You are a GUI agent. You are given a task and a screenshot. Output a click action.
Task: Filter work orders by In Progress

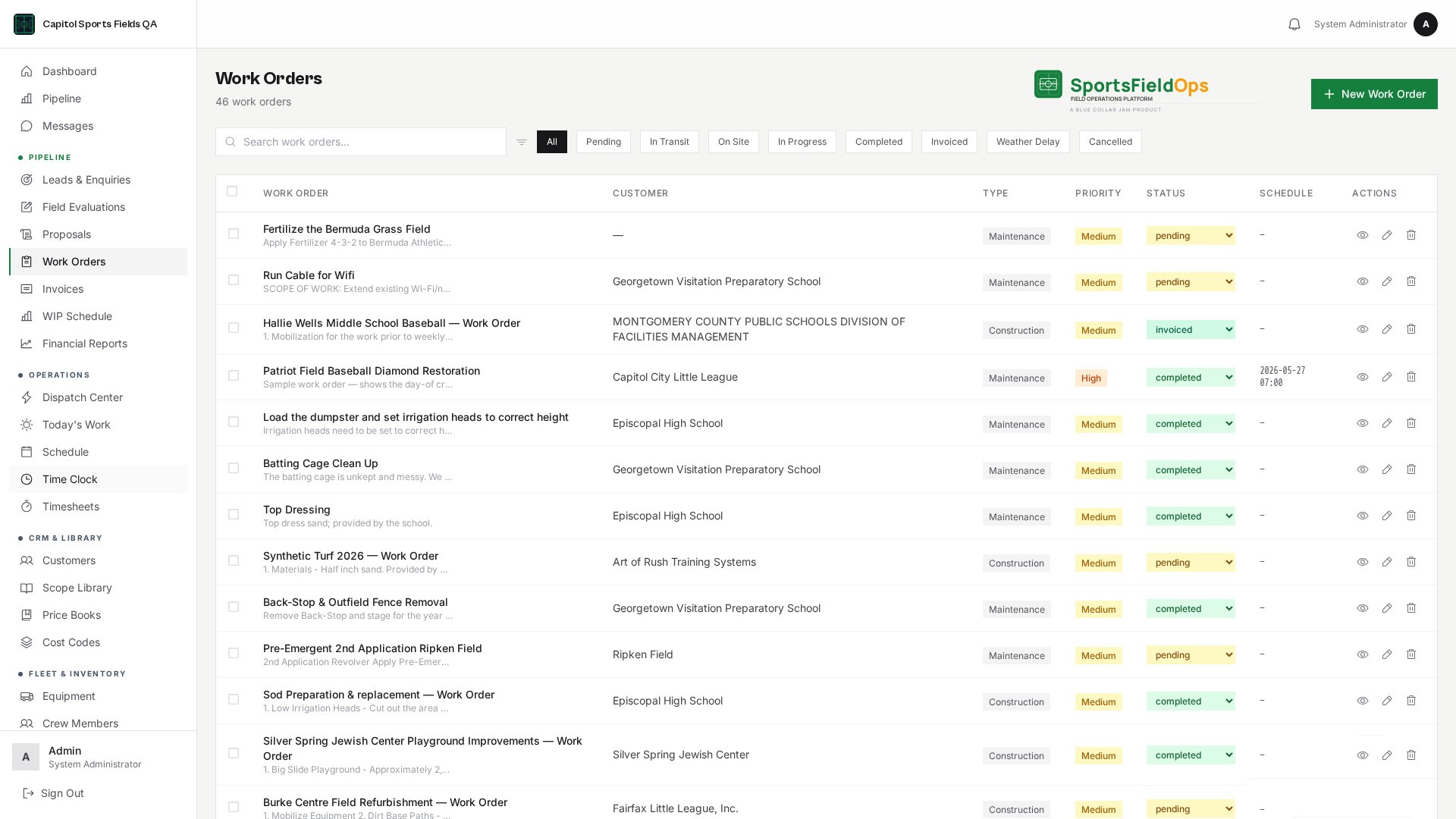point(802,142)
